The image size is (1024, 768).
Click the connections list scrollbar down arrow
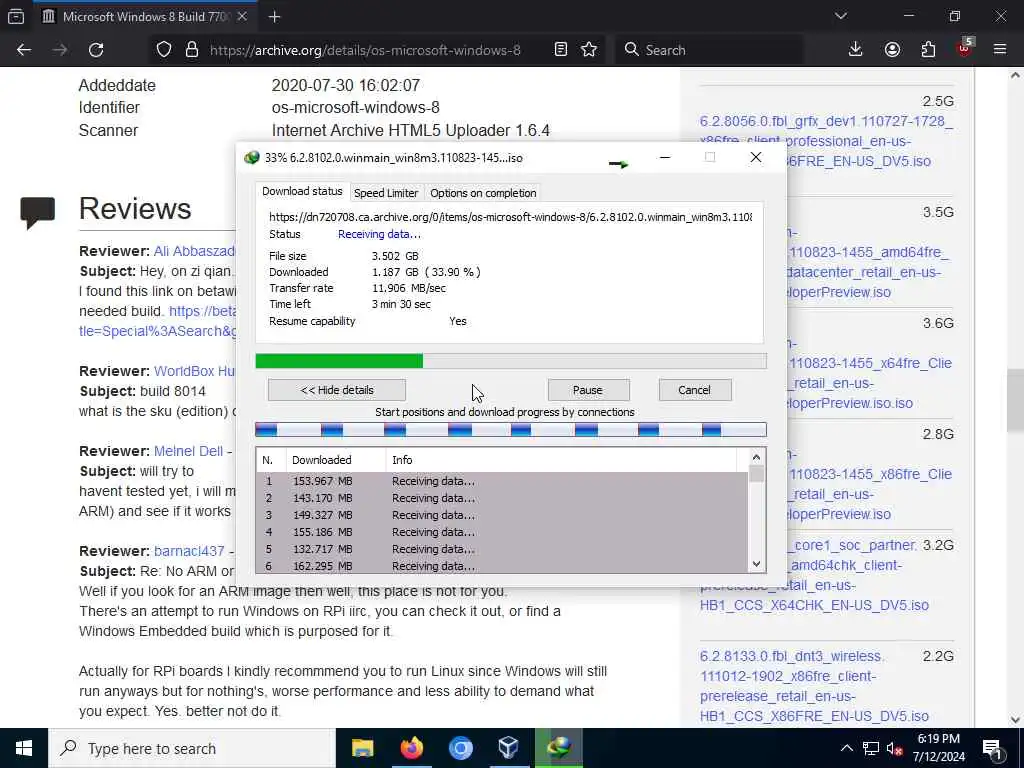point(756,564)
